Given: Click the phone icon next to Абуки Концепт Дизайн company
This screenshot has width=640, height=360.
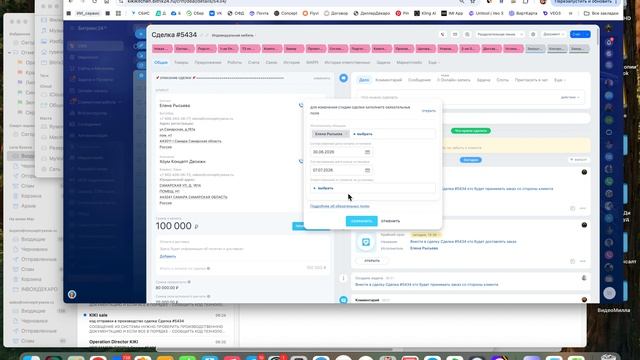Looking at the screenshot, I should [301, 161].
